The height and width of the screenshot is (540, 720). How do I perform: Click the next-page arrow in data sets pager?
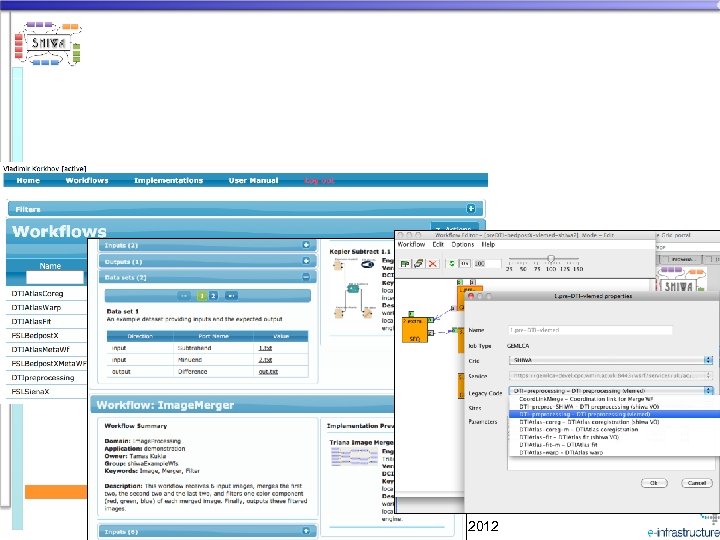pyautogui.click(x=231, y=296)
